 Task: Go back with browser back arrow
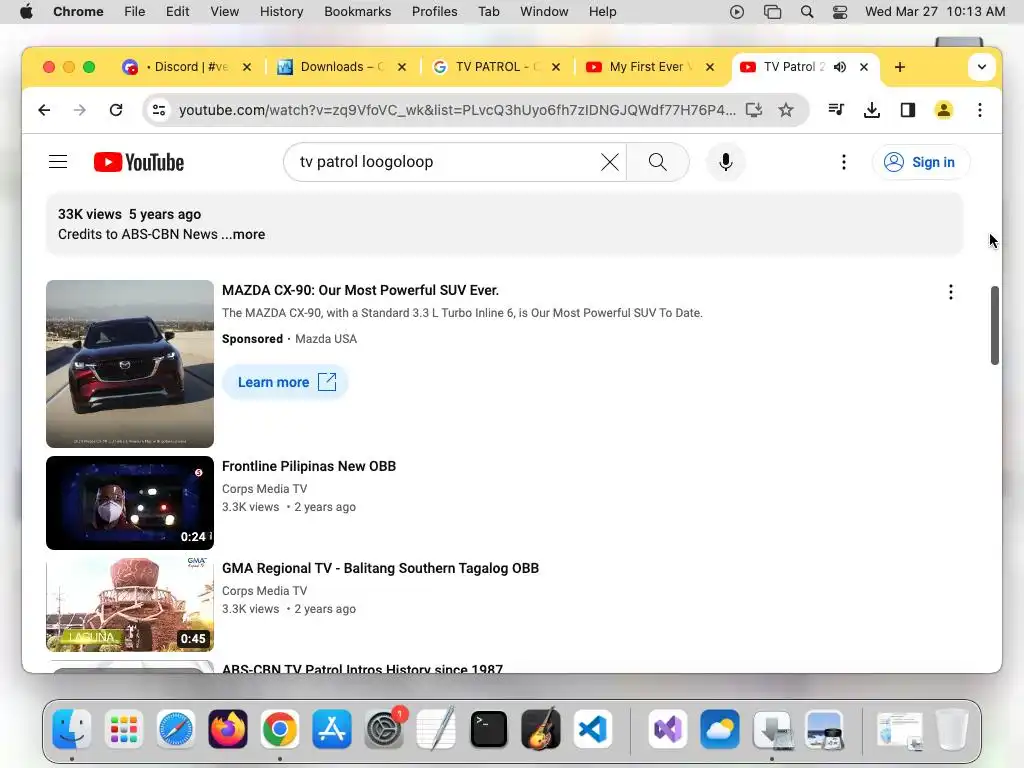(44, 110)
